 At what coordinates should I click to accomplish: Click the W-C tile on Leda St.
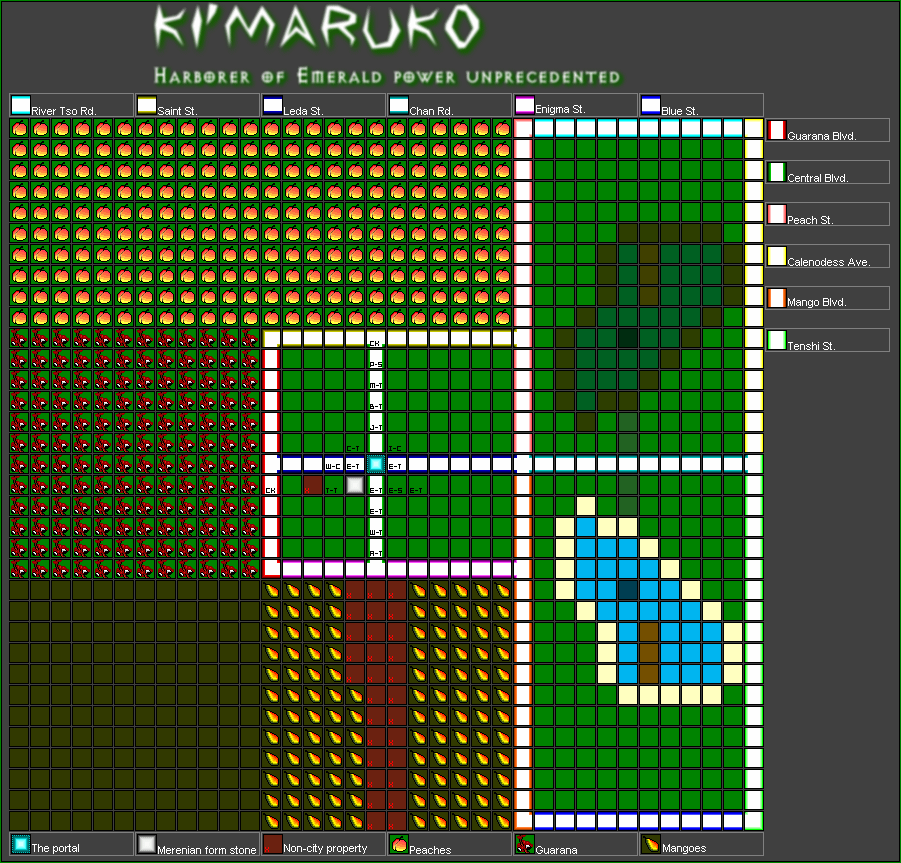[334, 464]
